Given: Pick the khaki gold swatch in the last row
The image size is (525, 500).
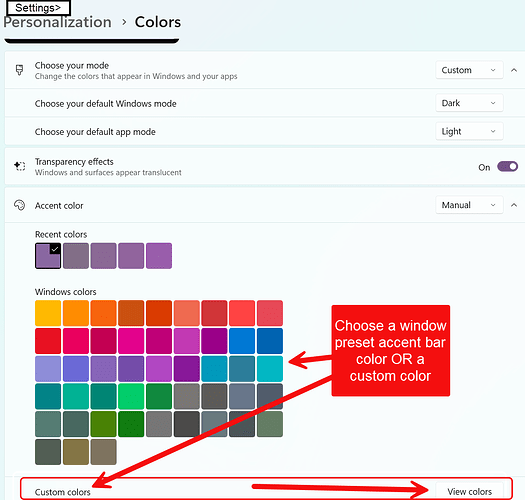Looking at the screenshot, I should click(76, 452).
